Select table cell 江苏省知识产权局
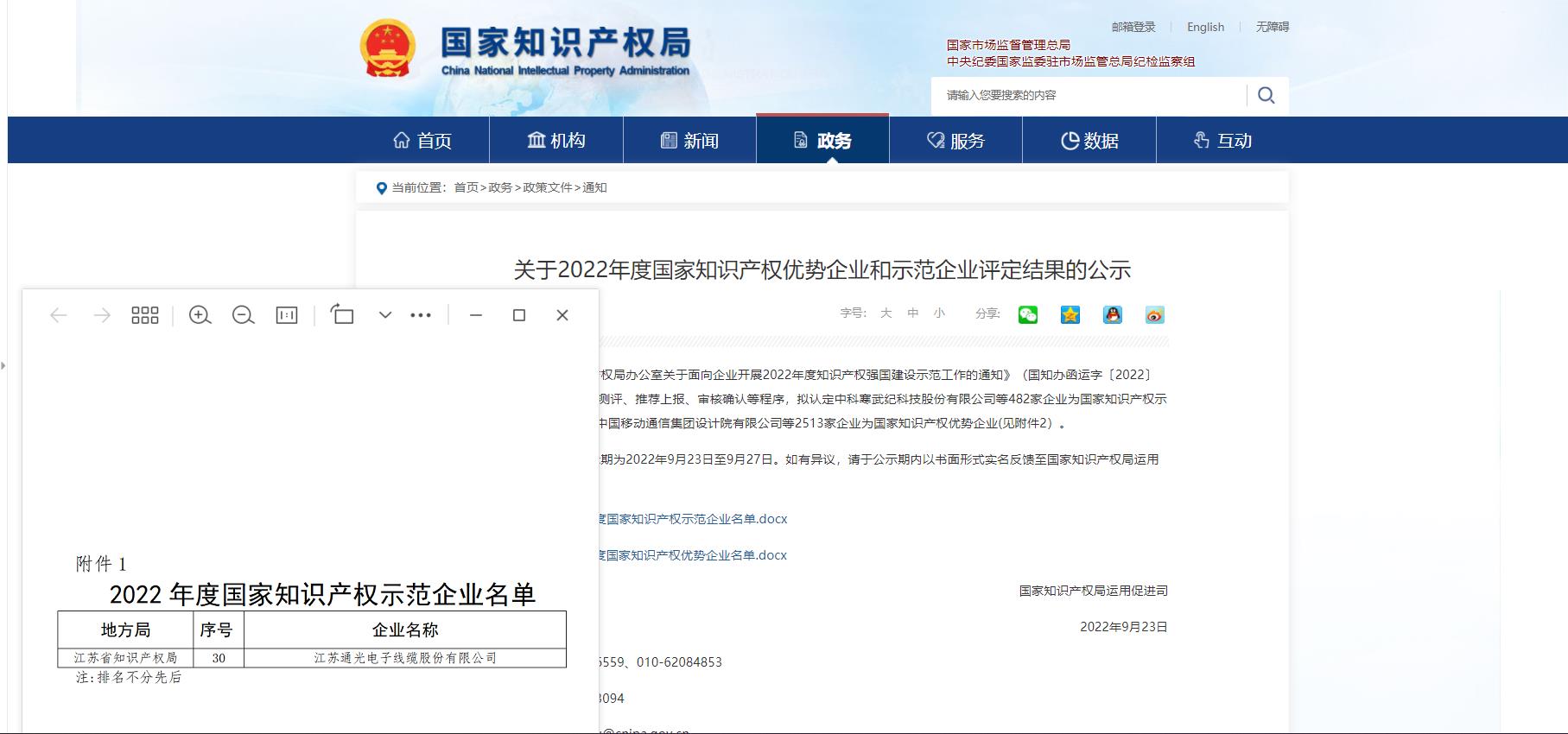1568x734 pixels. point(125,658)
